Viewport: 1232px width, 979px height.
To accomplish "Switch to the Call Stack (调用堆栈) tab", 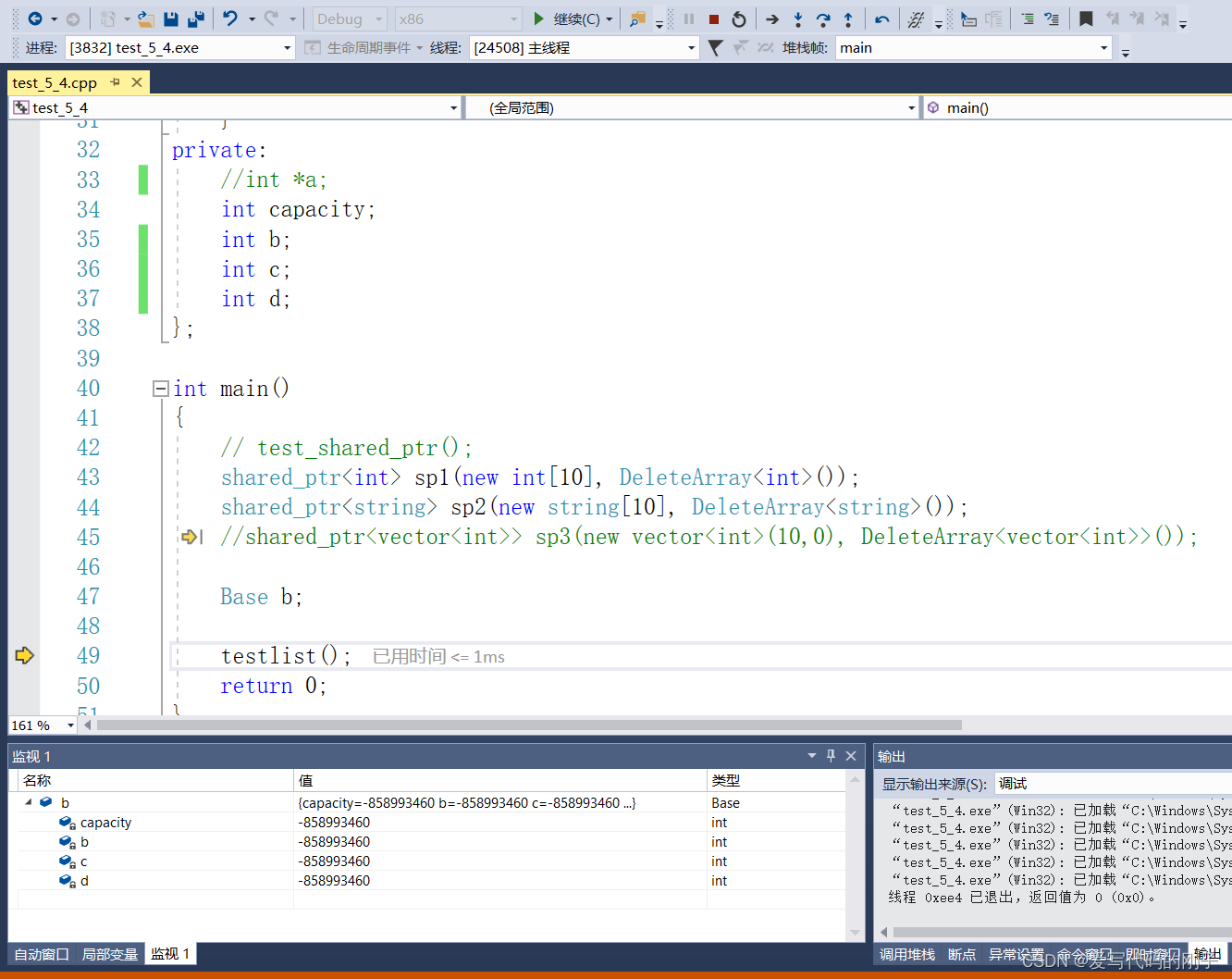I will (x=907, y=954).
